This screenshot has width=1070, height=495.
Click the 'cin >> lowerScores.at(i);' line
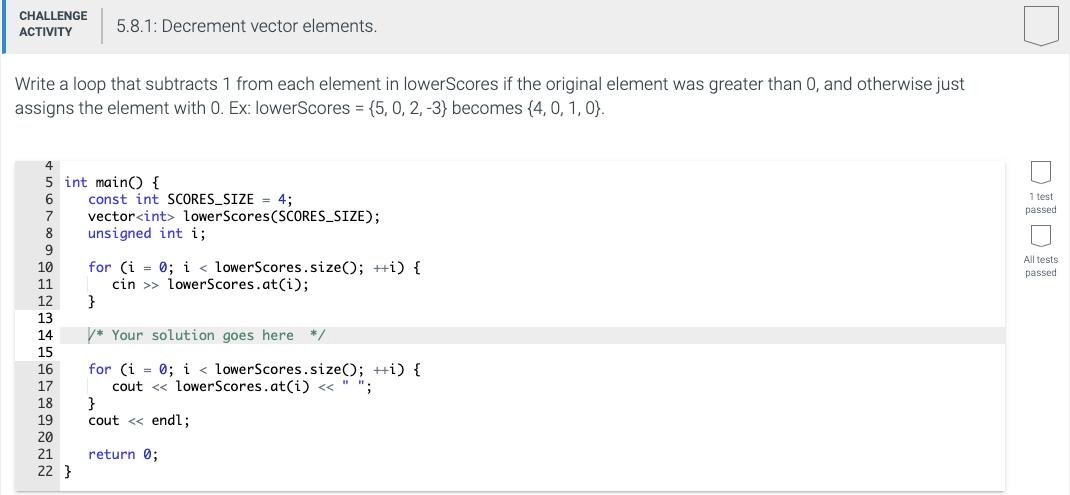click(x=210, y=285)
